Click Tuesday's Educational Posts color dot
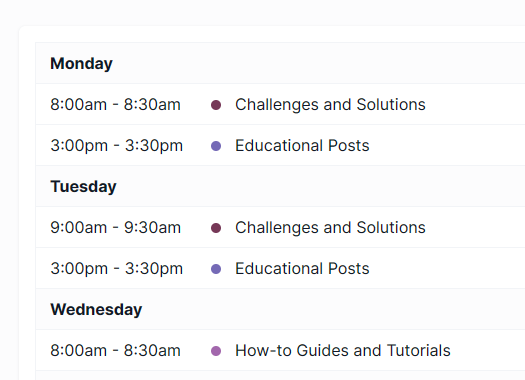 (216, 269)
